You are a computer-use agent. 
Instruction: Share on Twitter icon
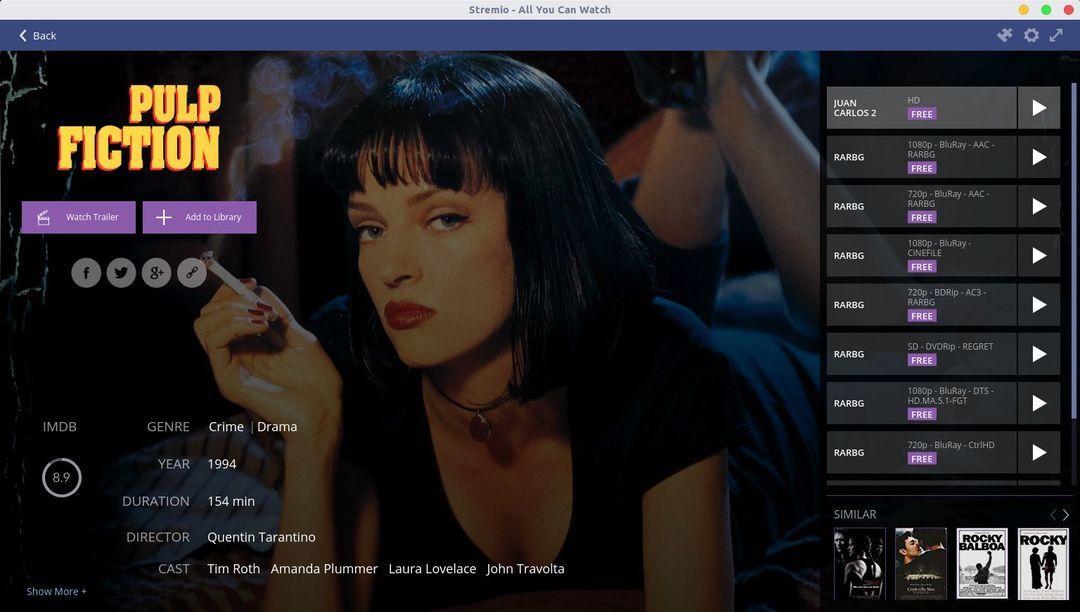(x=121, y=272)
